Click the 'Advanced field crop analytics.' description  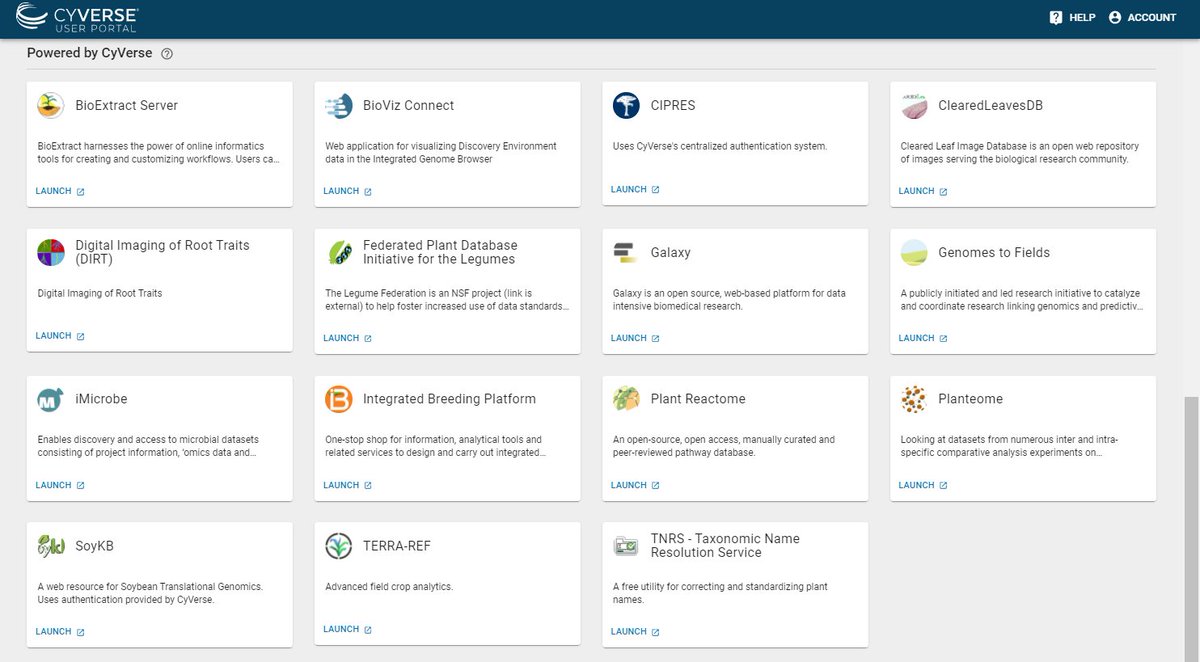tap(389, 587)
